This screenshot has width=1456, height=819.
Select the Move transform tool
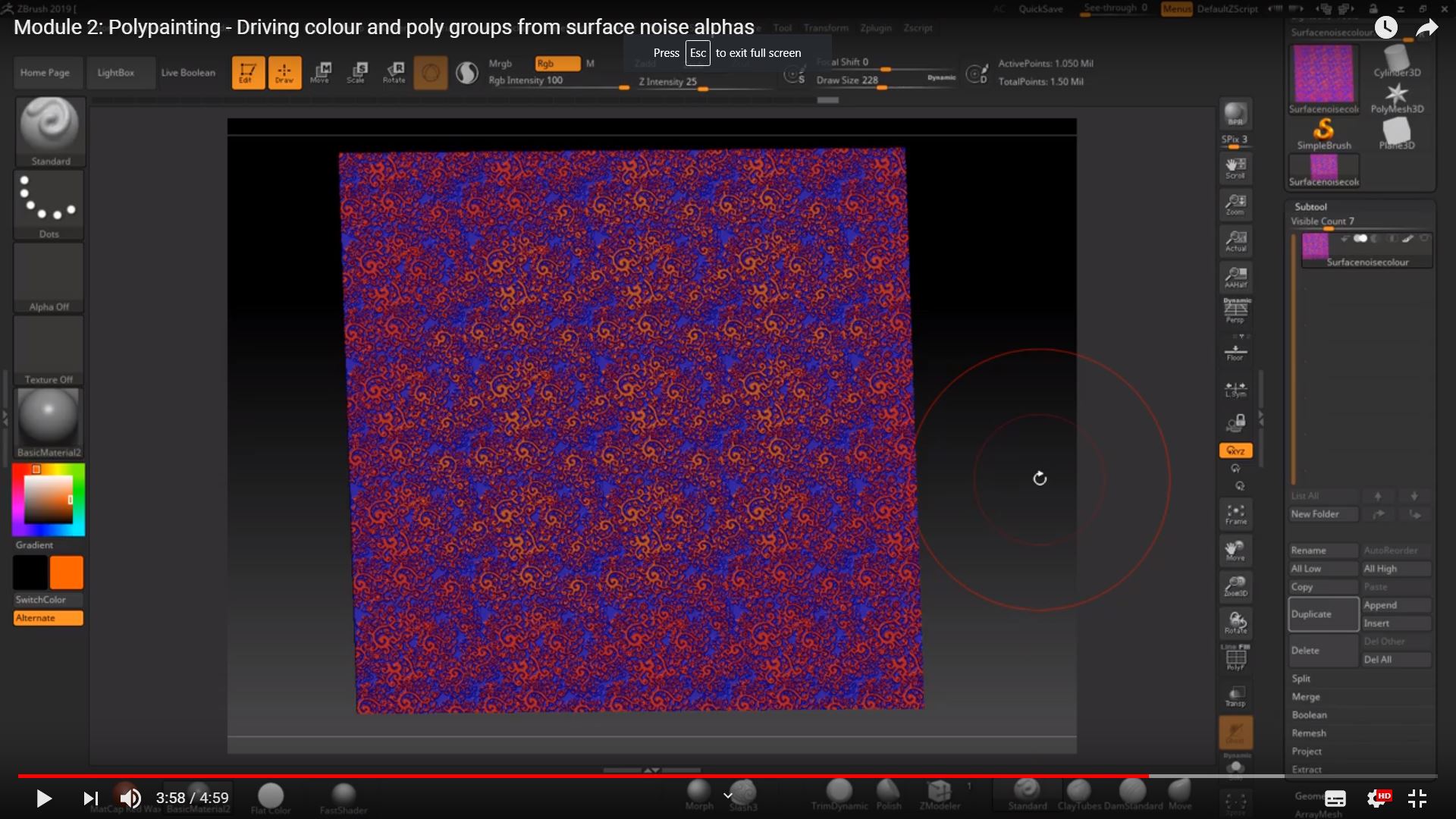click(x=321, y=73)
